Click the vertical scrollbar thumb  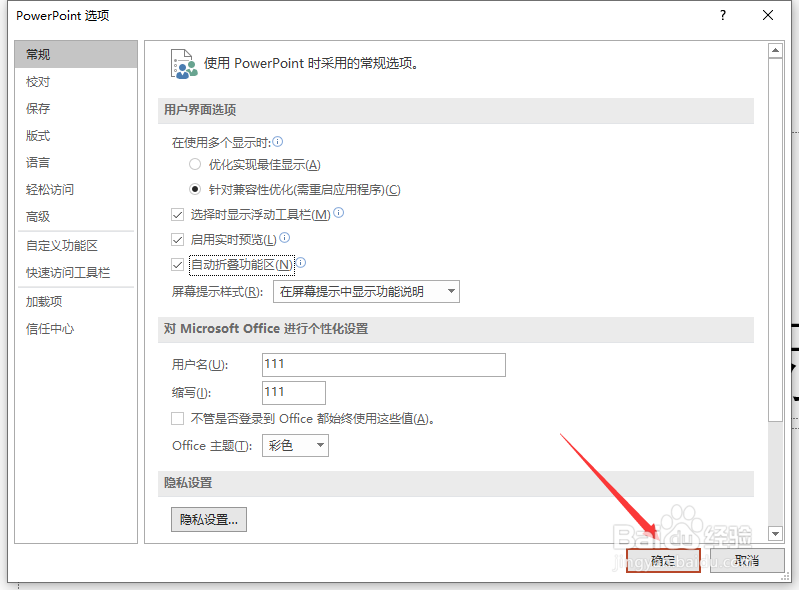click(x=776, y=240)
